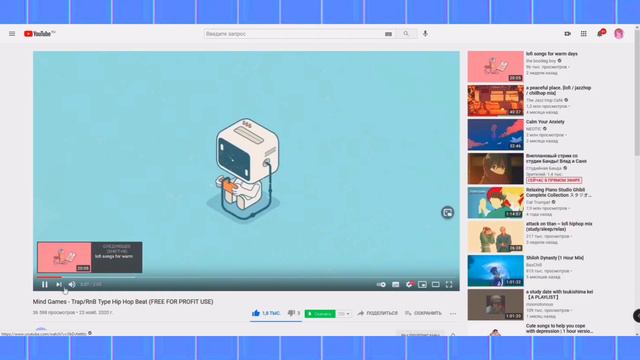Switch to miniplayer mode
This screenshot has width=640, height=360.
click(422, 284)
